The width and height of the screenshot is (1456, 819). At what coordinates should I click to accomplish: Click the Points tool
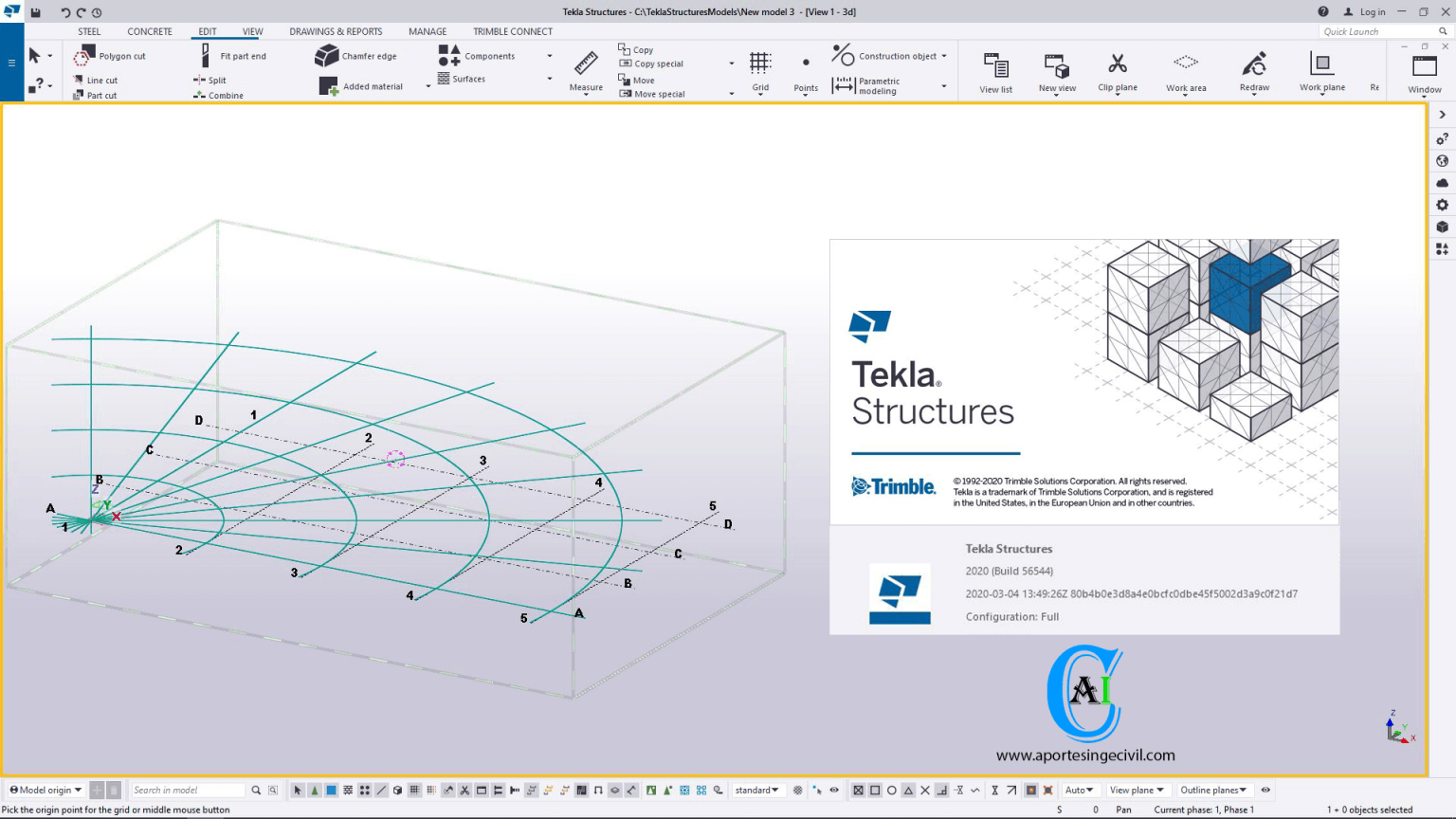(x=806, y=74)
